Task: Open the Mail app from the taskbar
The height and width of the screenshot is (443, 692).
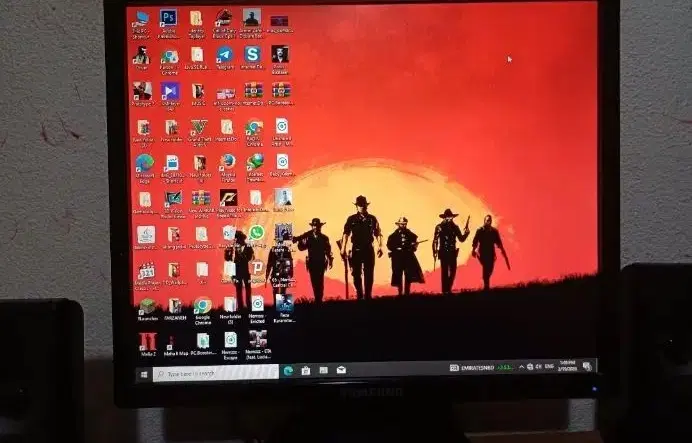Action: [x=341, y=370]
